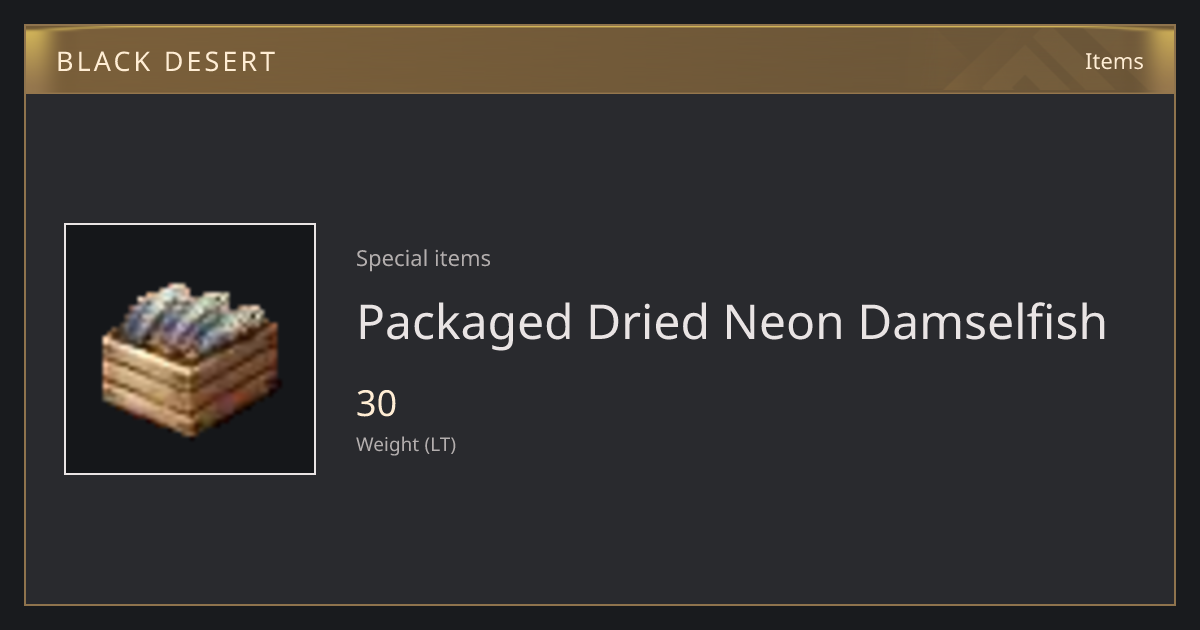Viewport: 1200px width, 630px height.
Task: Select the Special items category label
Action: click(x=423, y=258)
